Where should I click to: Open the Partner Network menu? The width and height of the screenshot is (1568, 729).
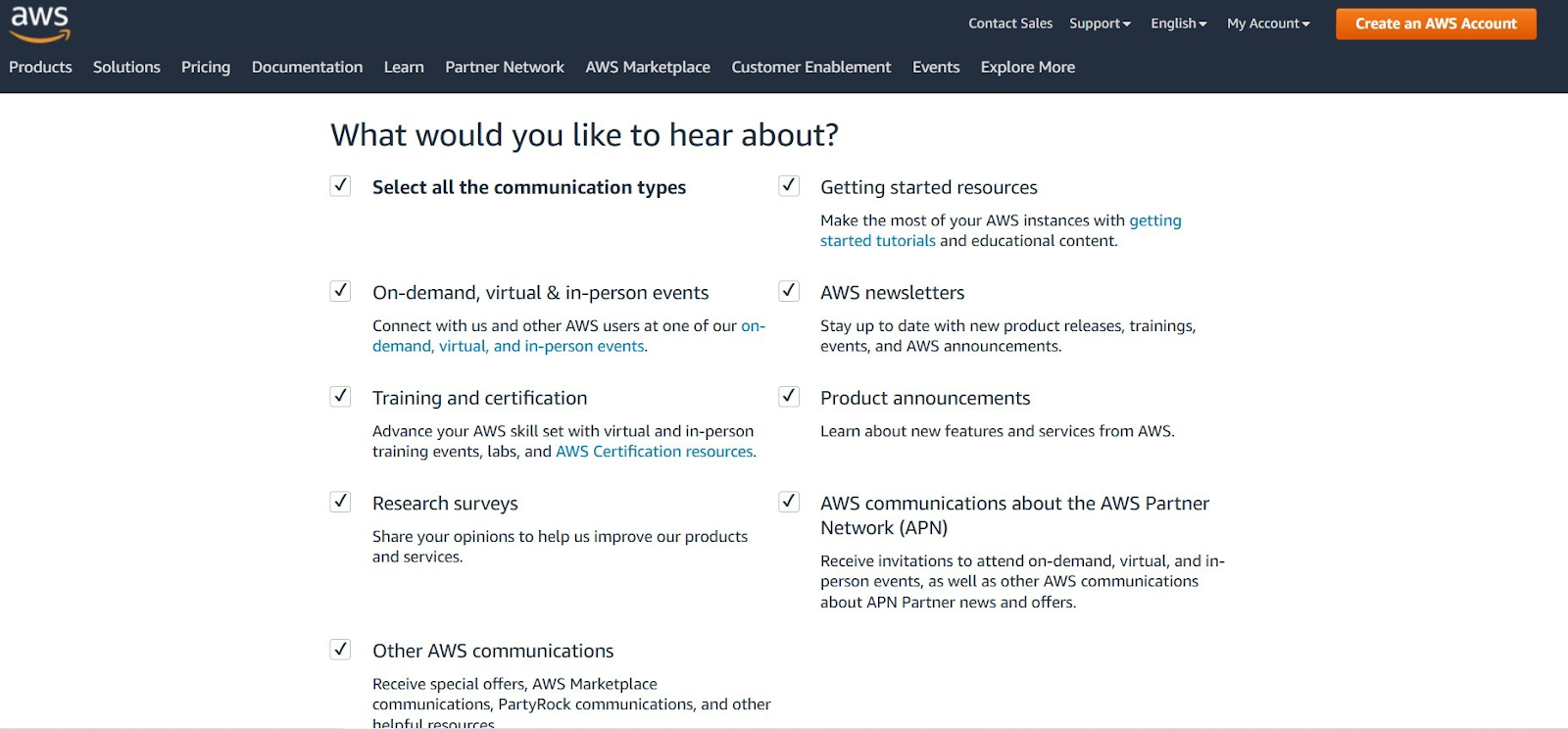[505, 67]
